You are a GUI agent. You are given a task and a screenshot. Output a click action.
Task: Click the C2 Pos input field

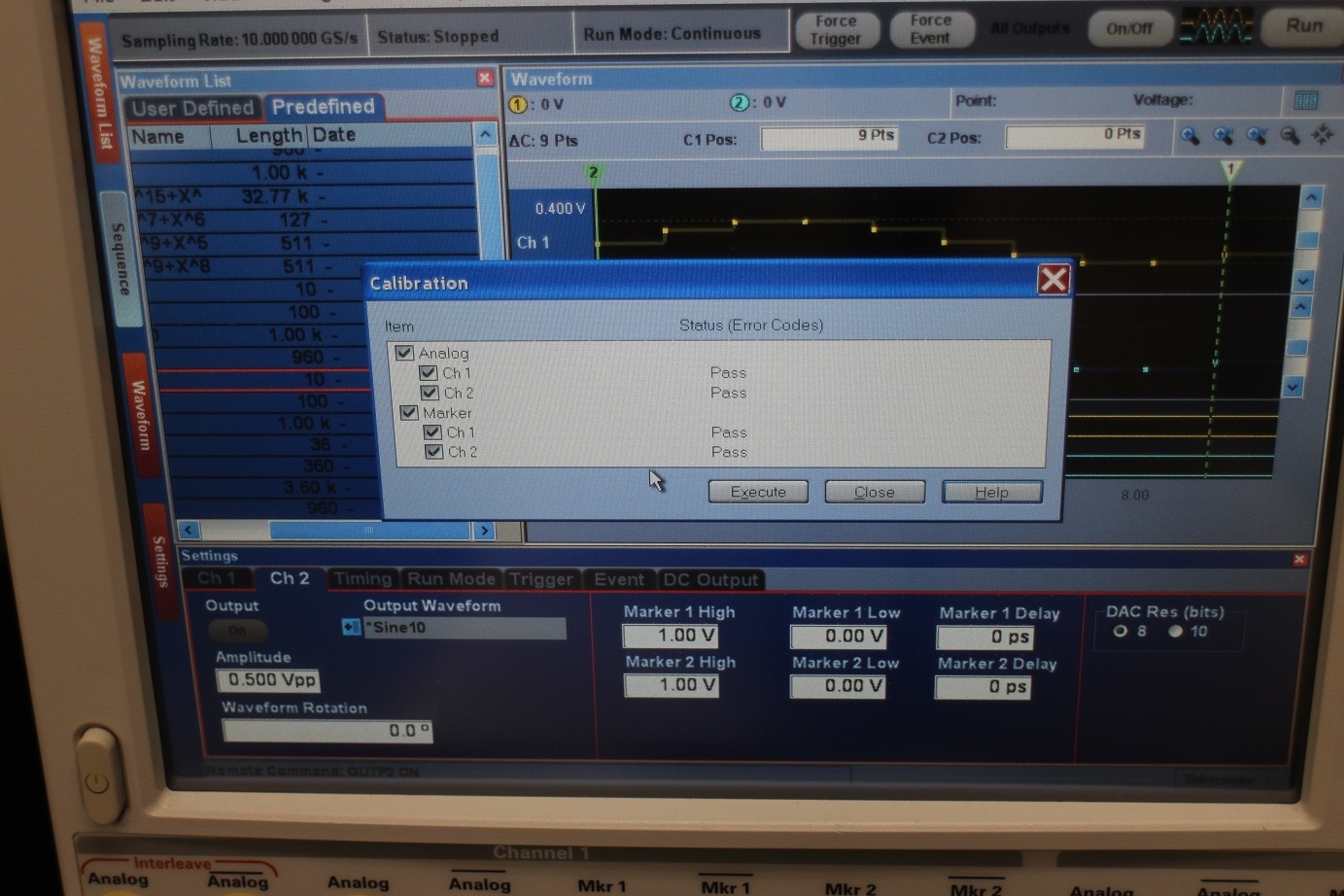click(1075, 136)
